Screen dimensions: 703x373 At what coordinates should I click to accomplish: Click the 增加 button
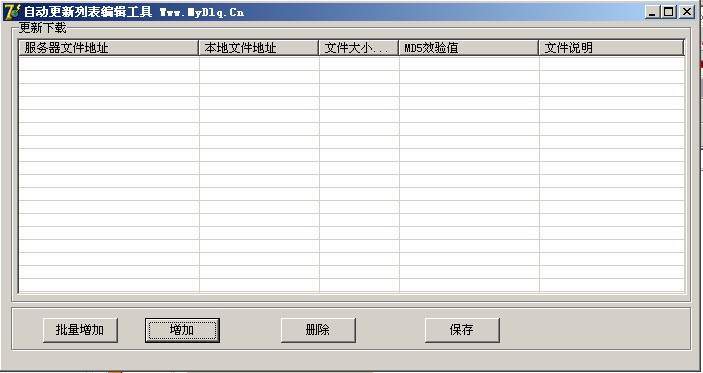pos(182,330)
